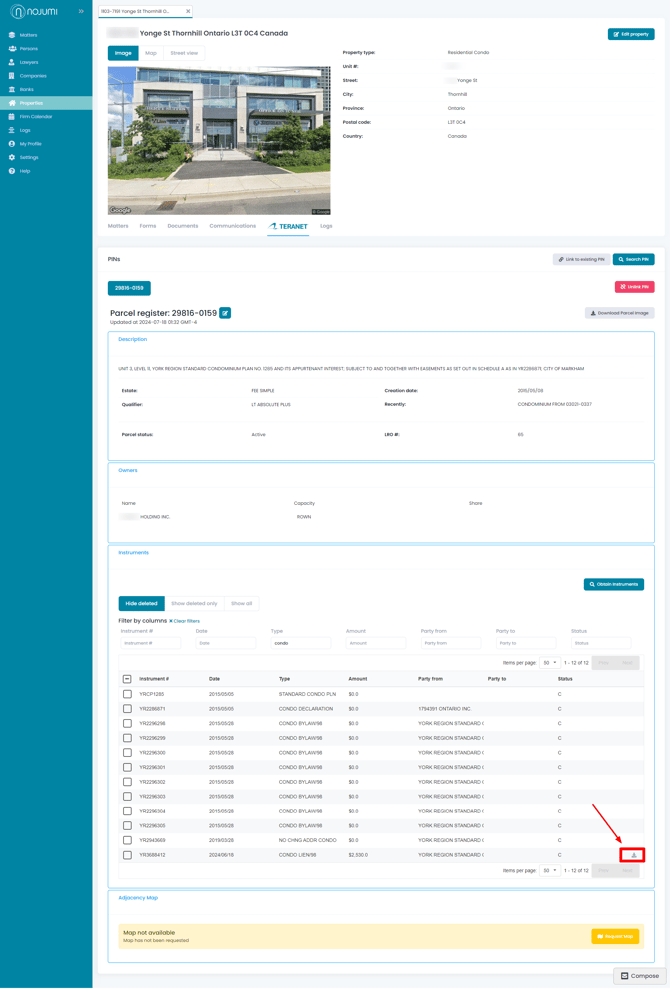Open the Documents tab

coord(183,226)
